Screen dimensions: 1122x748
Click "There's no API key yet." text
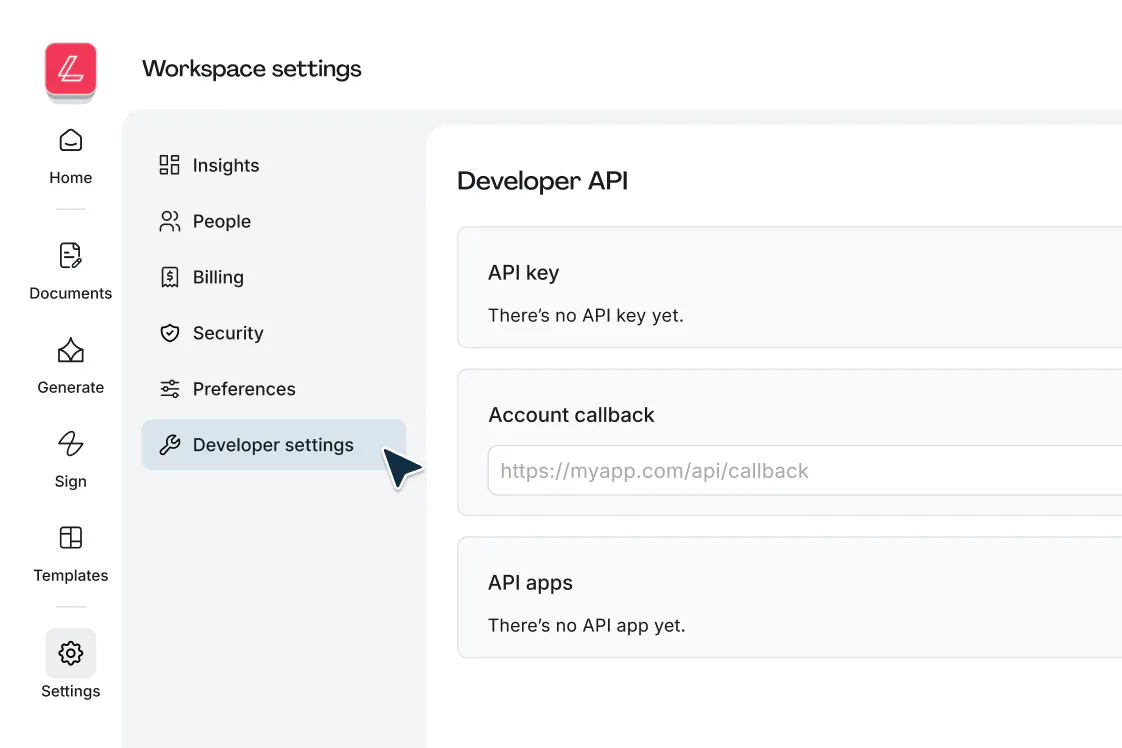tap(586, 316)
